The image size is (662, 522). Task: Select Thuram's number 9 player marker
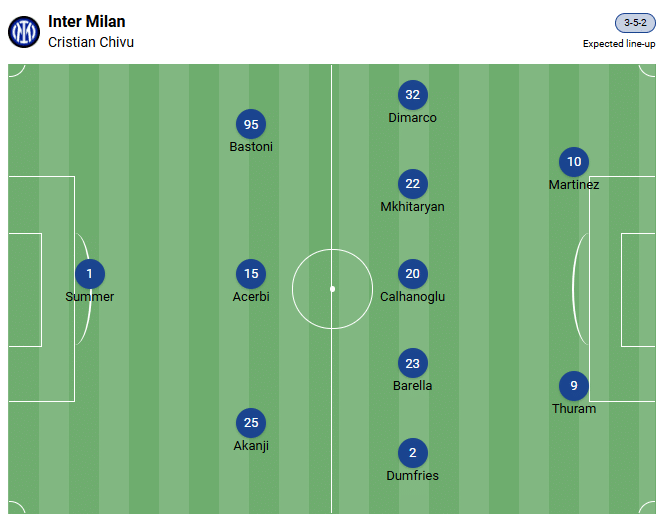pyautogui.click(x=574, y=386)
